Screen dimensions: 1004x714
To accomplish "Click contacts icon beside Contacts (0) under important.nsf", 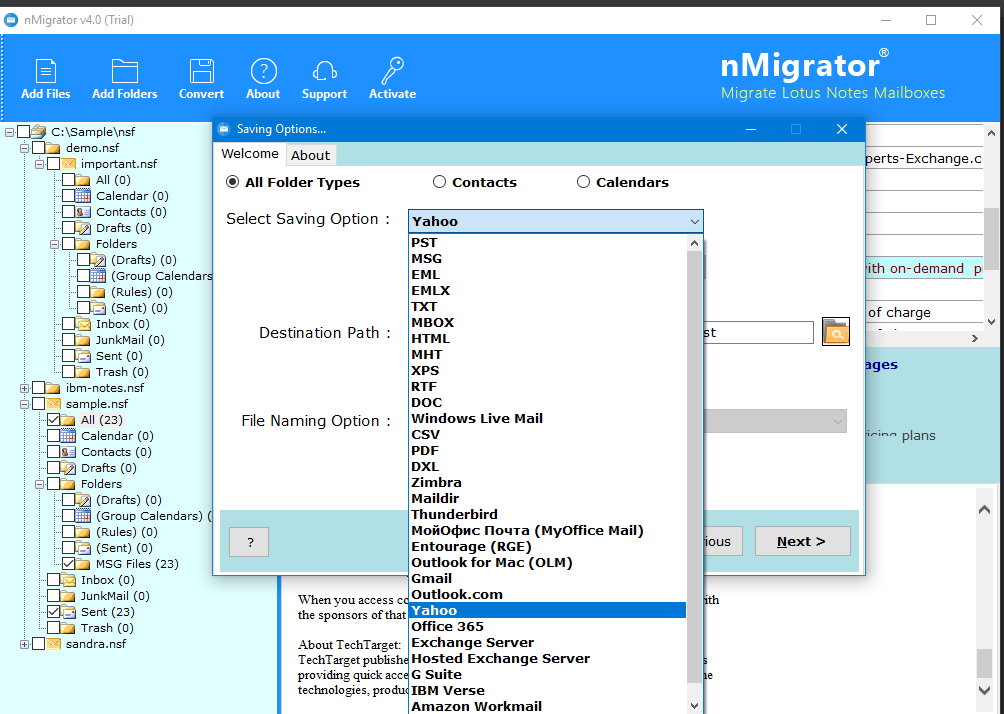I will tap(83, 212).
